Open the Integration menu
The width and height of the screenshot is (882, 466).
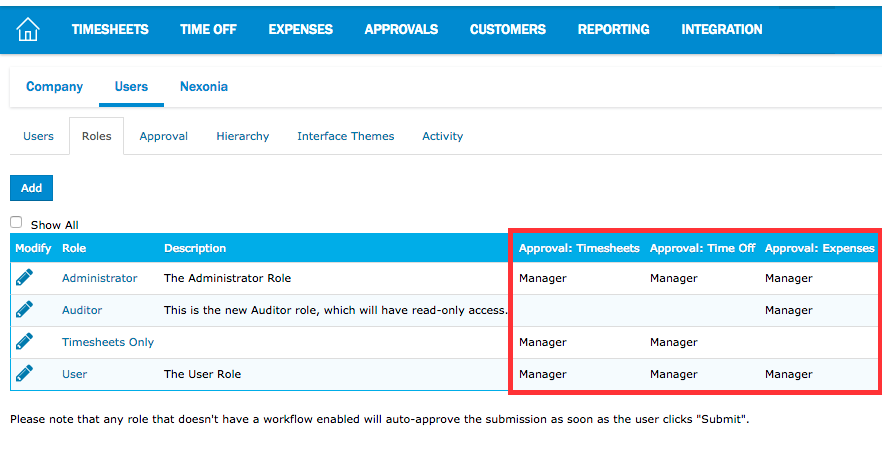tap(722, 29)
